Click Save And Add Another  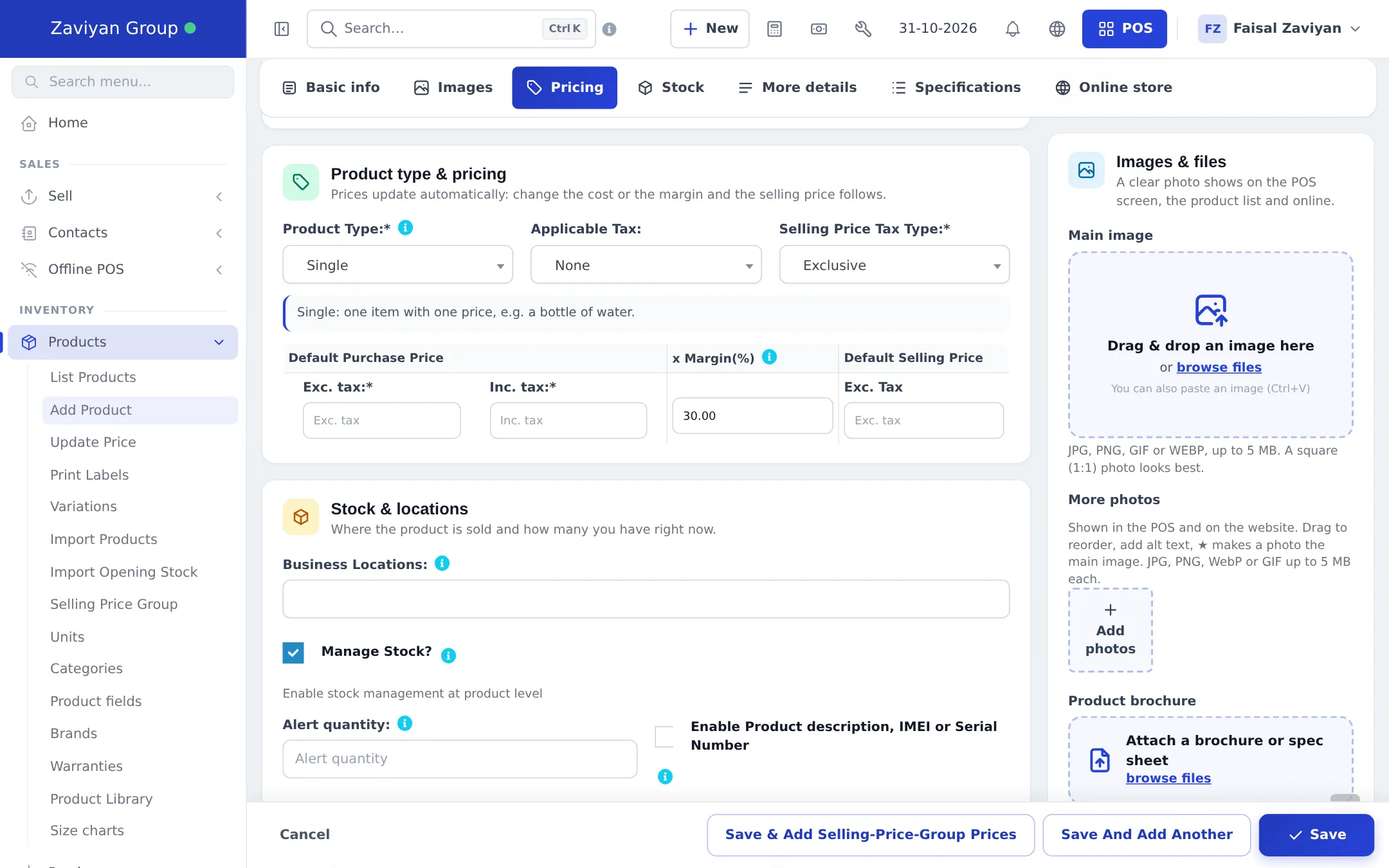click(x=1147, y=835)
